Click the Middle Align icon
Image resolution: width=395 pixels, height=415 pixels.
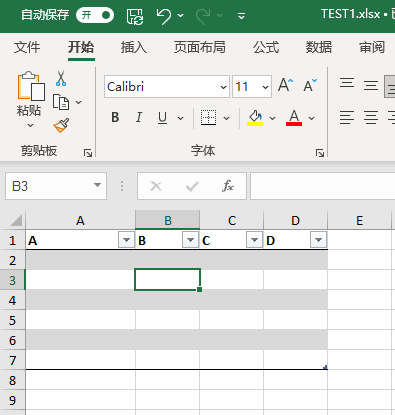coord(371,85)
